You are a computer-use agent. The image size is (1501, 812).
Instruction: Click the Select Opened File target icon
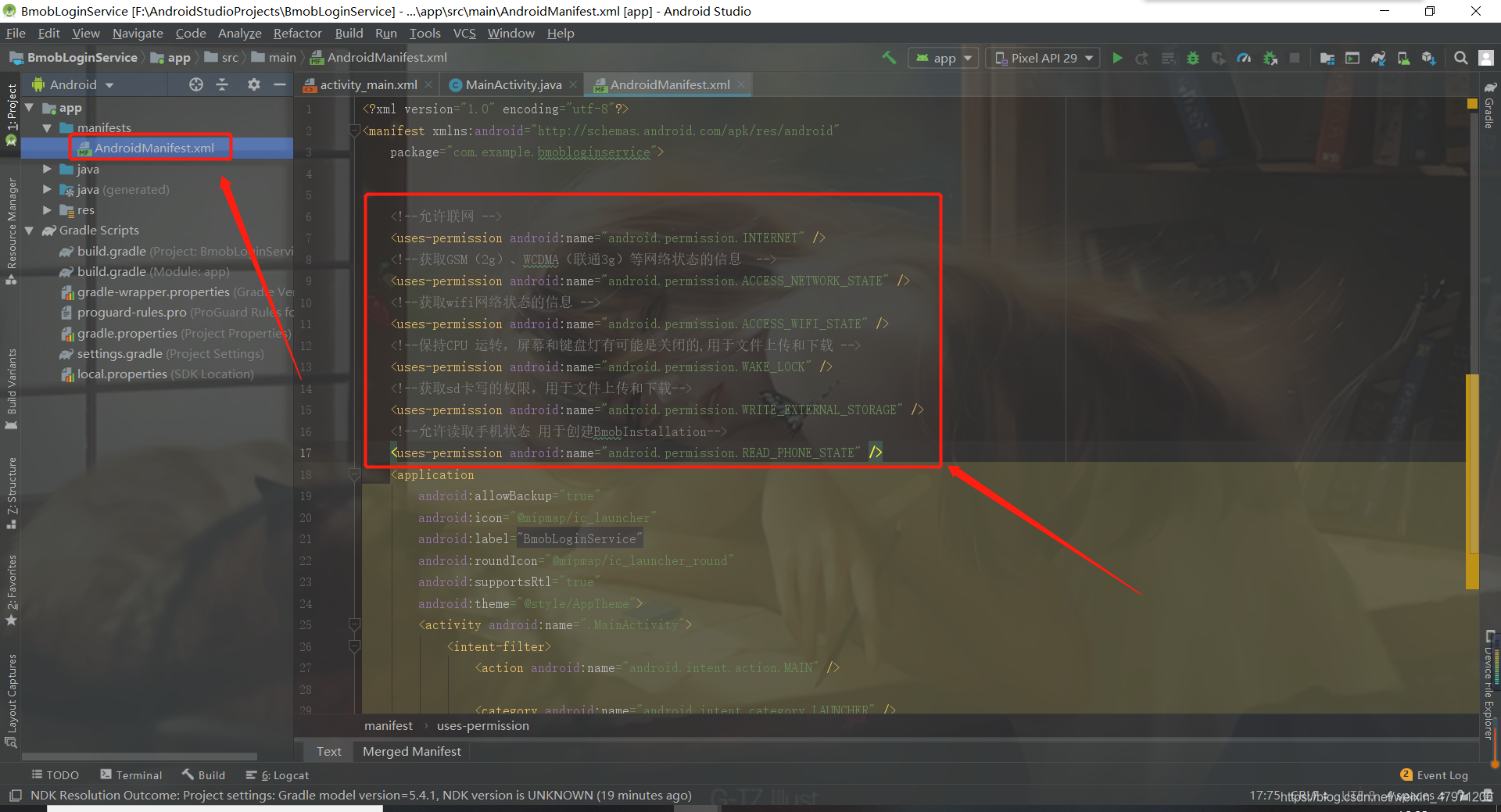(x=196, y=84)
